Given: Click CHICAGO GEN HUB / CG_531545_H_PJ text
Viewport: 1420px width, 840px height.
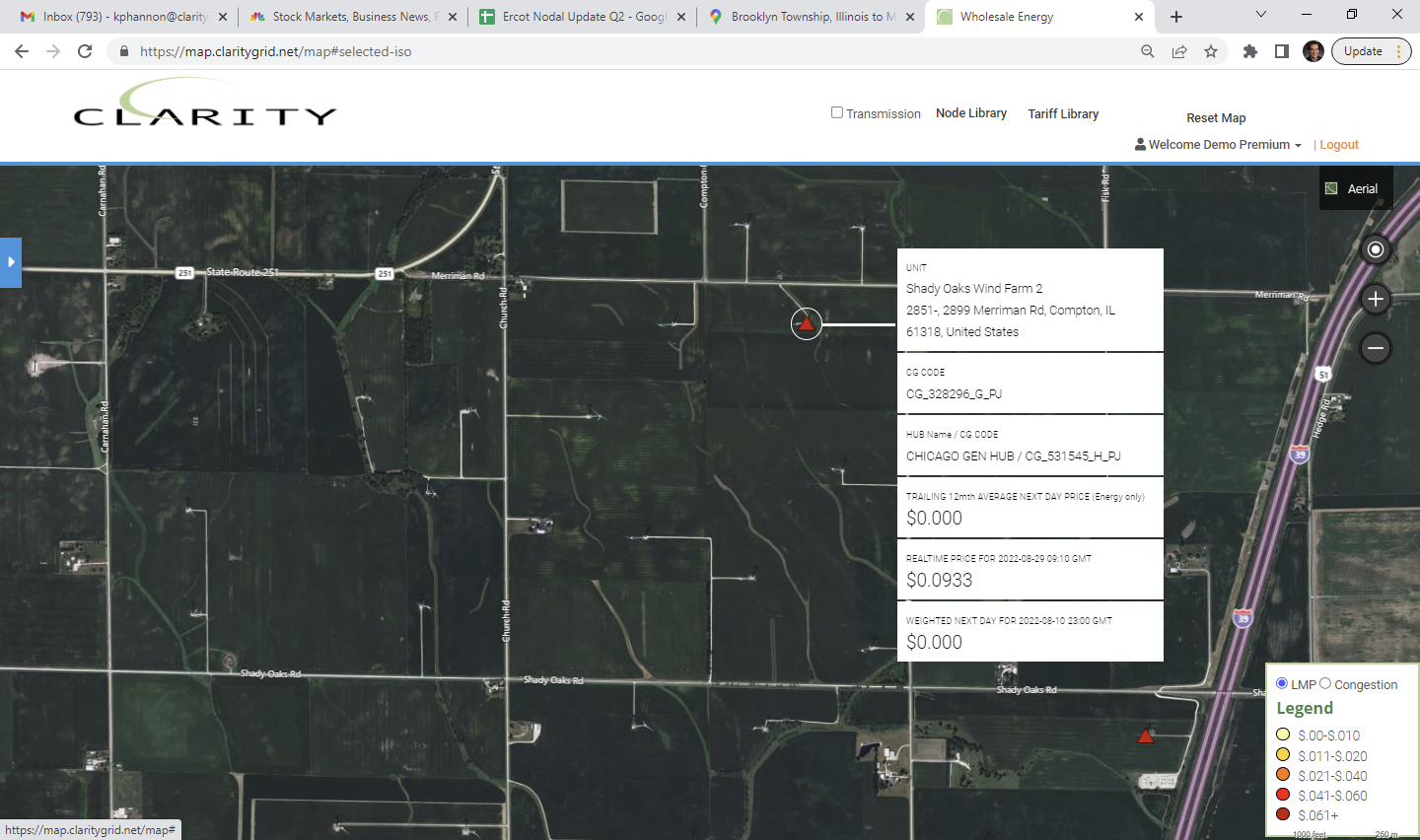Looking at the screenshot, I should click(1014, 456).
